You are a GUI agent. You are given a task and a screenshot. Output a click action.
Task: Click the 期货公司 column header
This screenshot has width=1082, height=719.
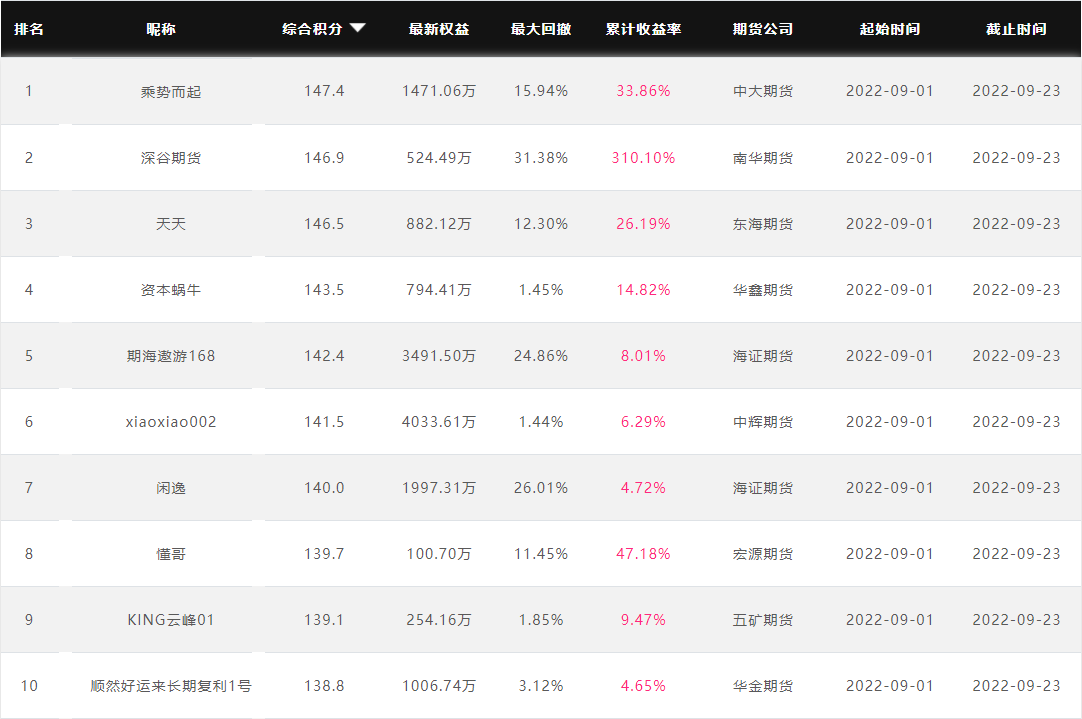point(763,29)
